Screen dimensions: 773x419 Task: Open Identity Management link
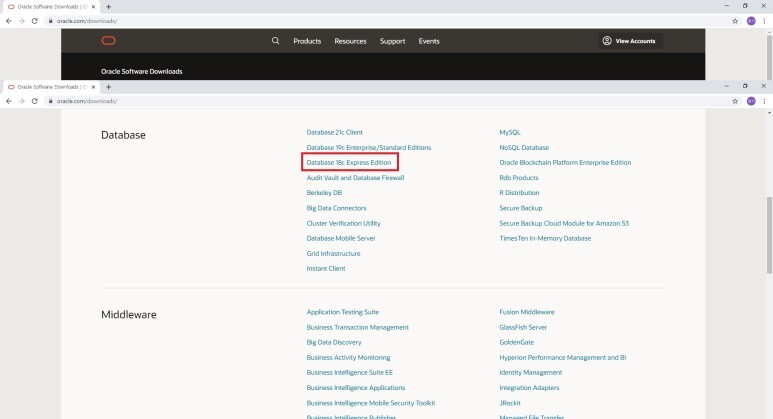coord(530,373)
